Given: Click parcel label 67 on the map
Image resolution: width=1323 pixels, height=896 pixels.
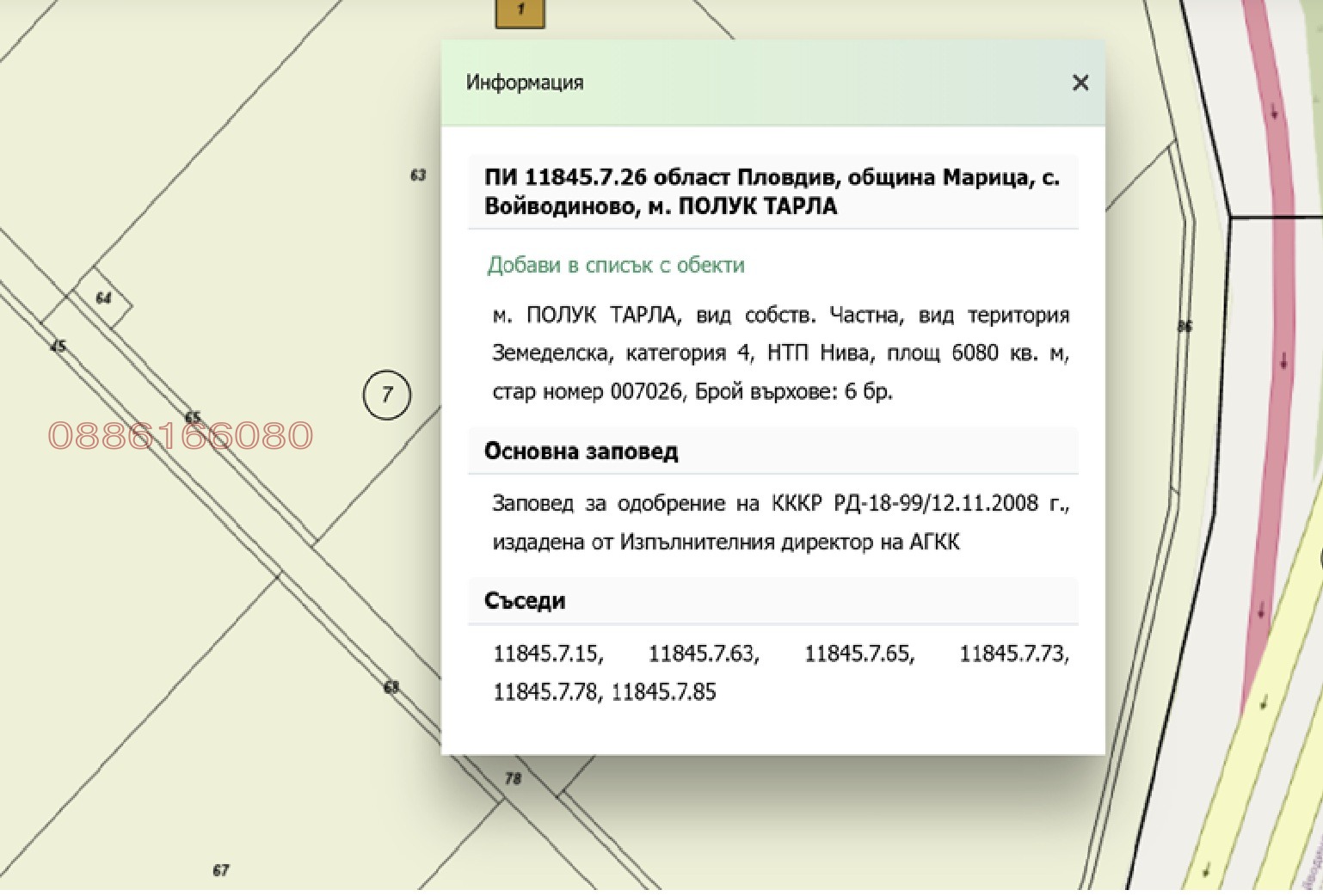Looking at the screenshot, I should tap(221, 870).
